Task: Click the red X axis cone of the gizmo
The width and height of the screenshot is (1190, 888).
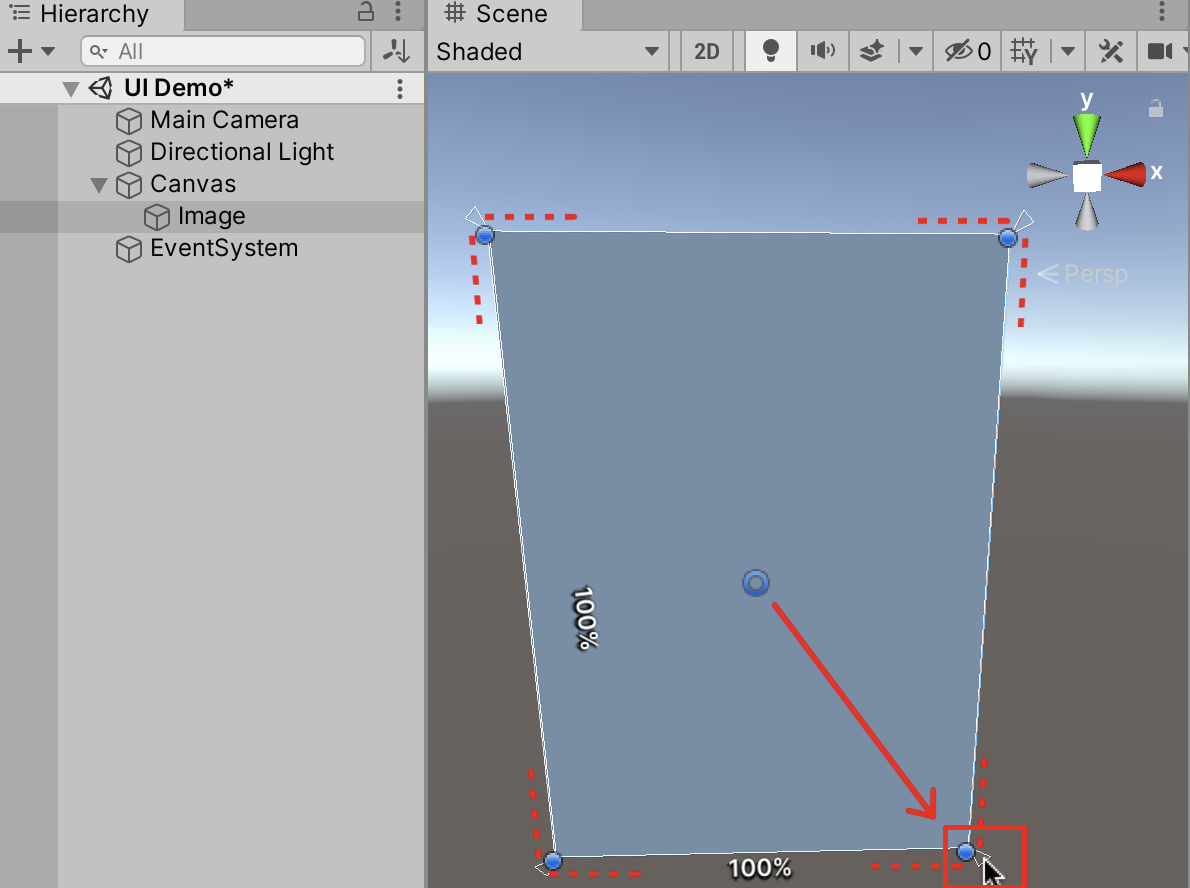Action: tap(1126, 174)
